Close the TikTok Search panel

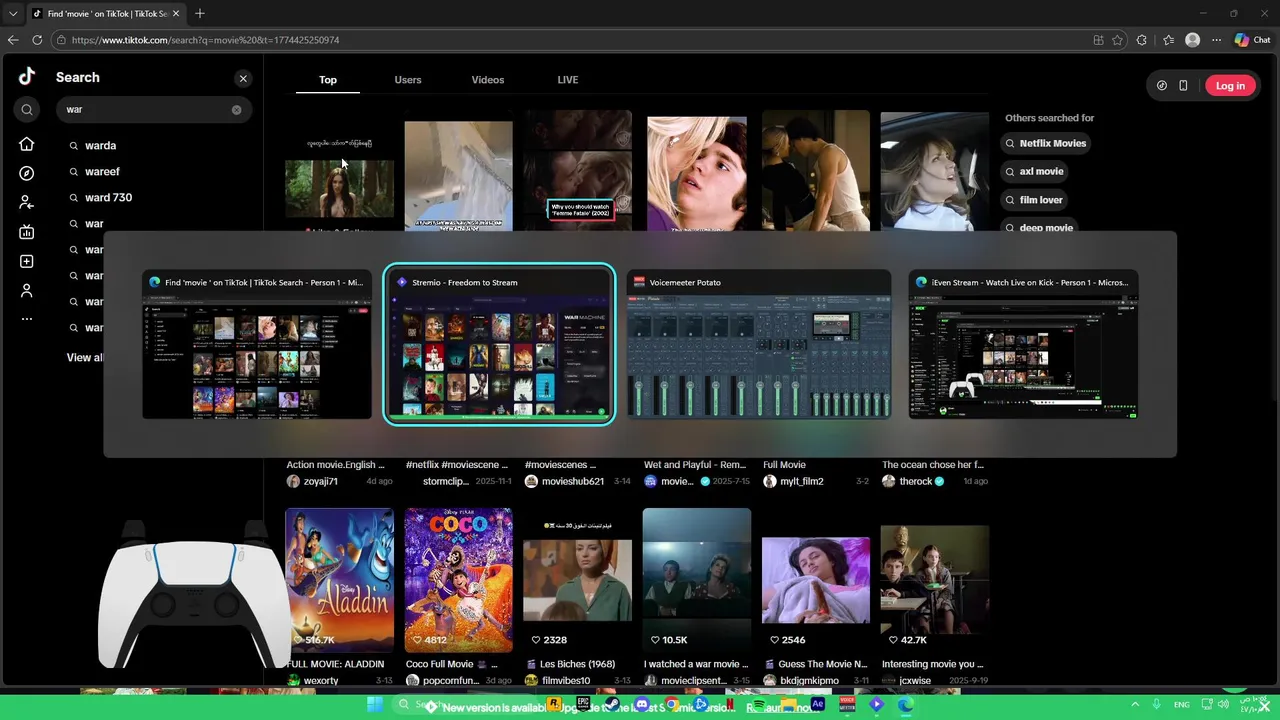[x=243, y=78]
